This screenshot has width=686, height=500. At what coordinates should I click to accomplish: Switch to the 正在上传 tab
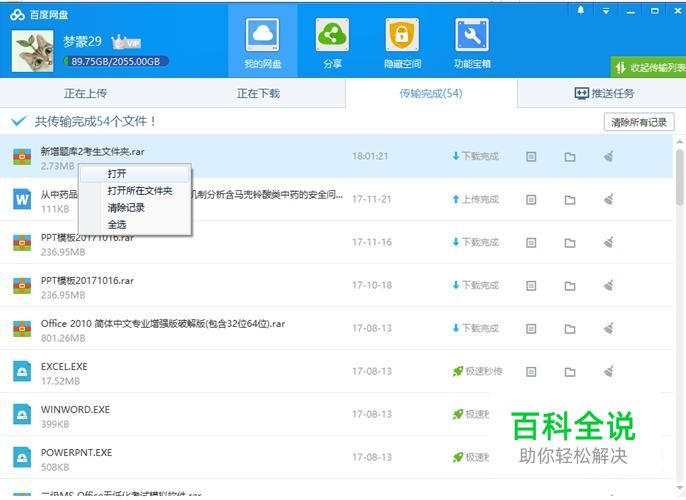[x=86, y=93]
